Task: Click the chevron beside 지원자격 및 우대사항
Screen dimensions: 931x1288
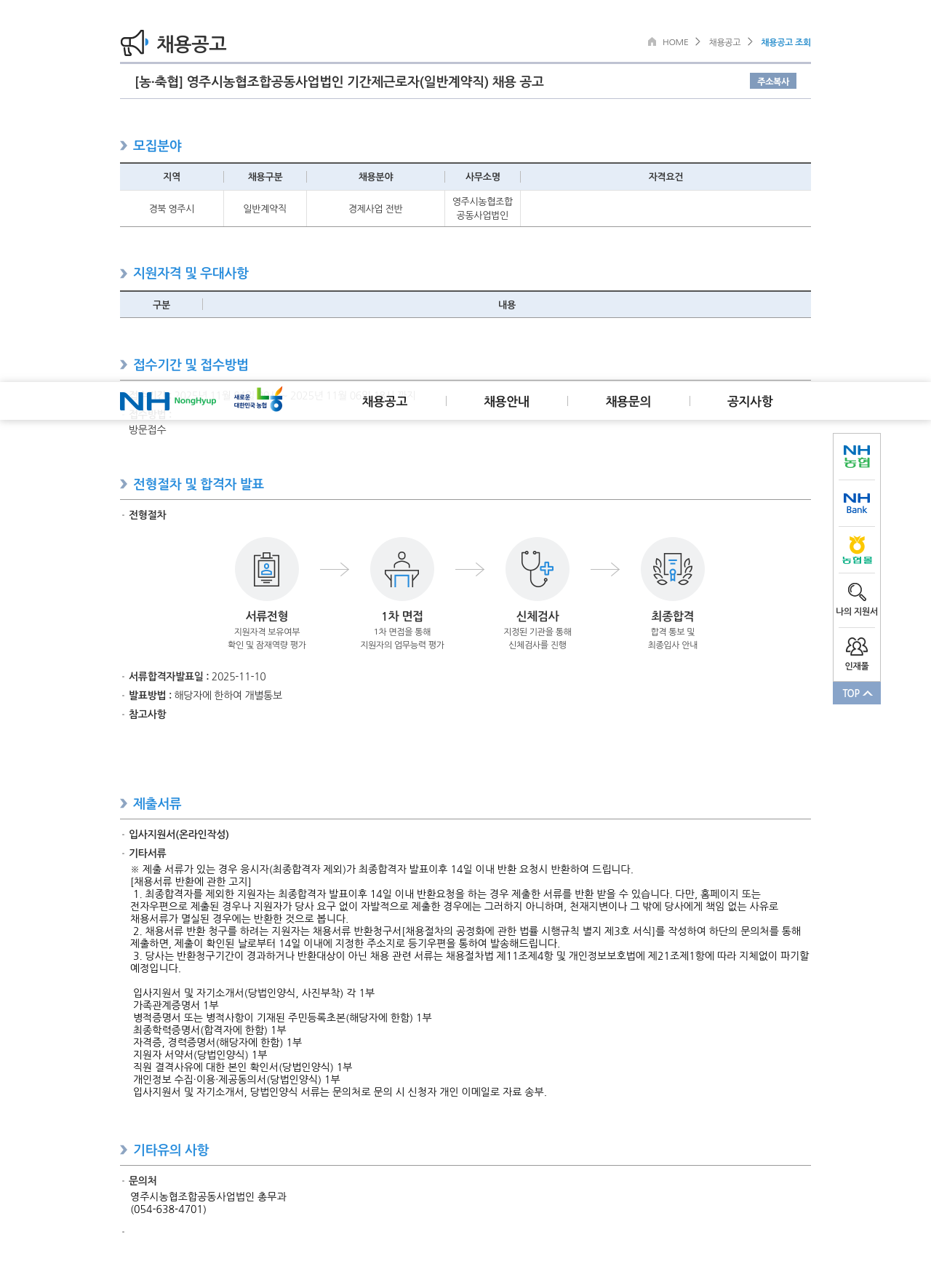Action: coord(124,274)
